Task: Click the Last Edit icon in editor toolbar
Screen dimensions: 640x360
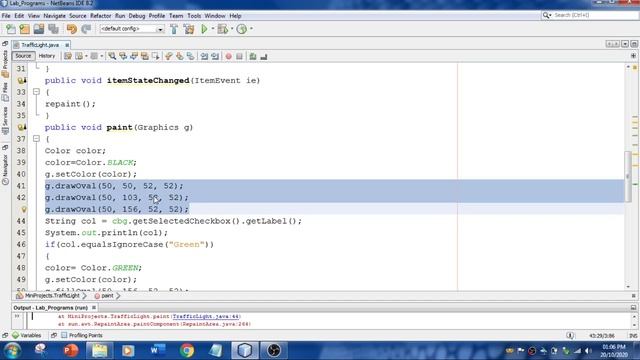Action: (68, 56)
